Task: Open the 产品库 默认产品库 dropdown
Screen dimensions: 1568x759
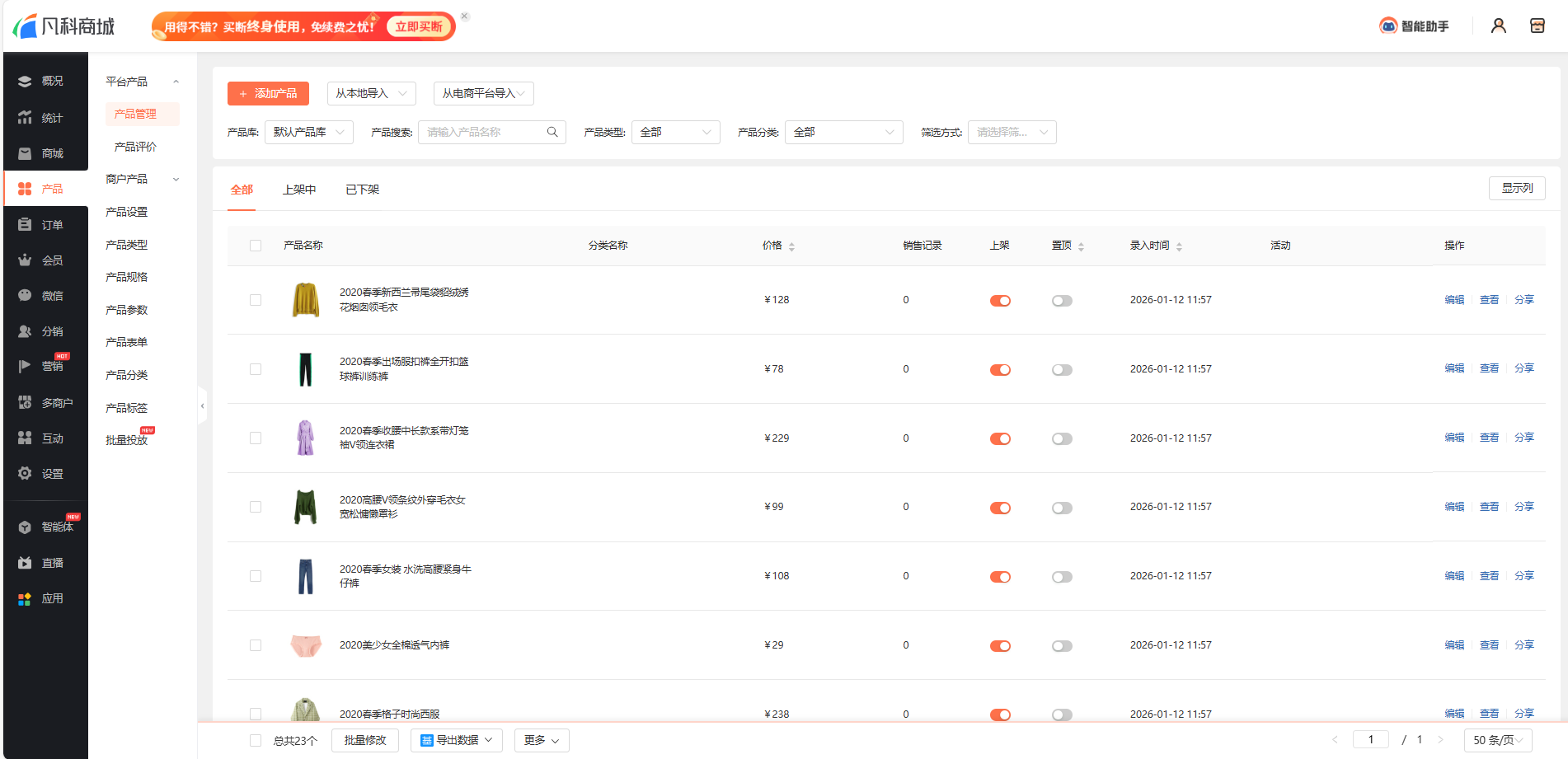Action: [308, 132]
